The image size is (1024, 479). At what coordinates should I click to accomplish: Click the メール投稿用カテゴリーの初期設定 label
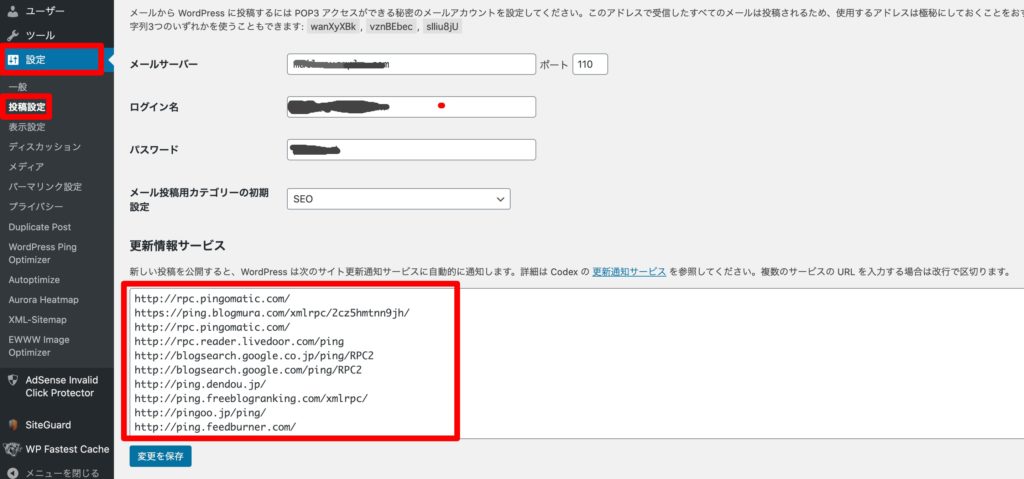(x=199, y=199)
